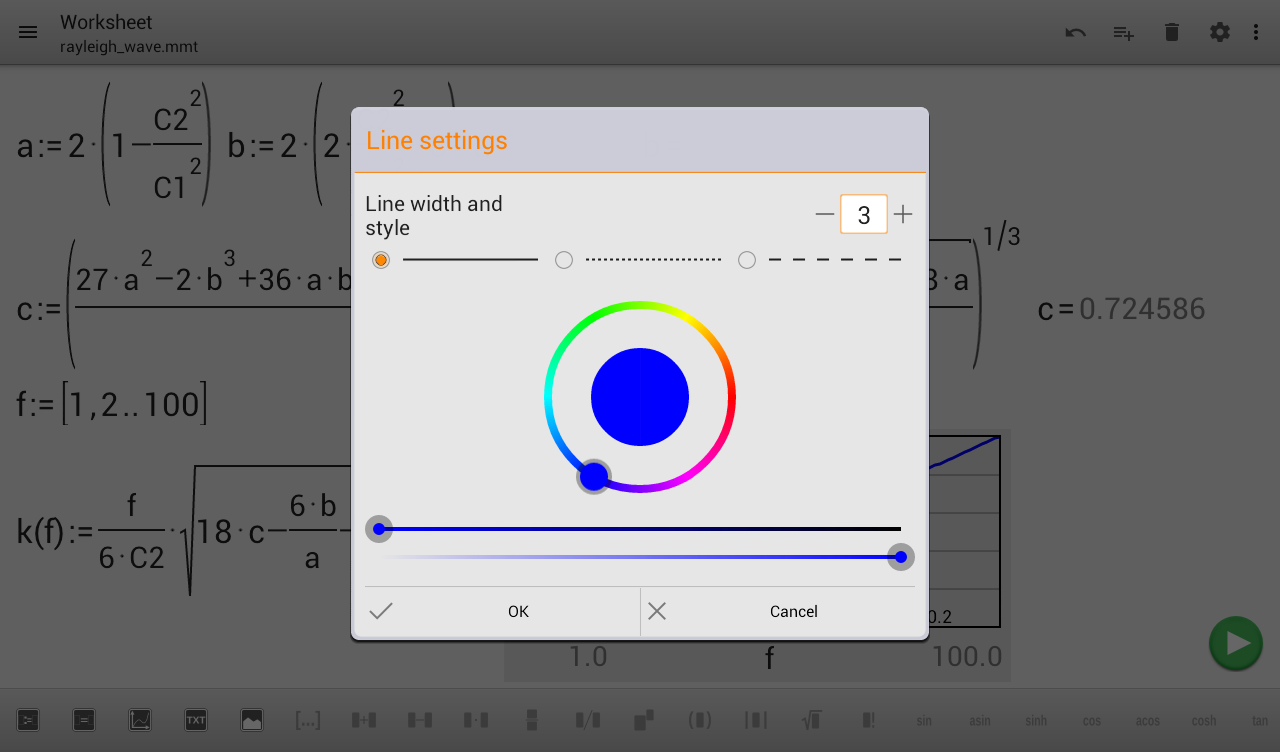This screenshot has width=1280, height=752.
Task: Click the blue center color preview circle
Action: (x=640, y=397)
